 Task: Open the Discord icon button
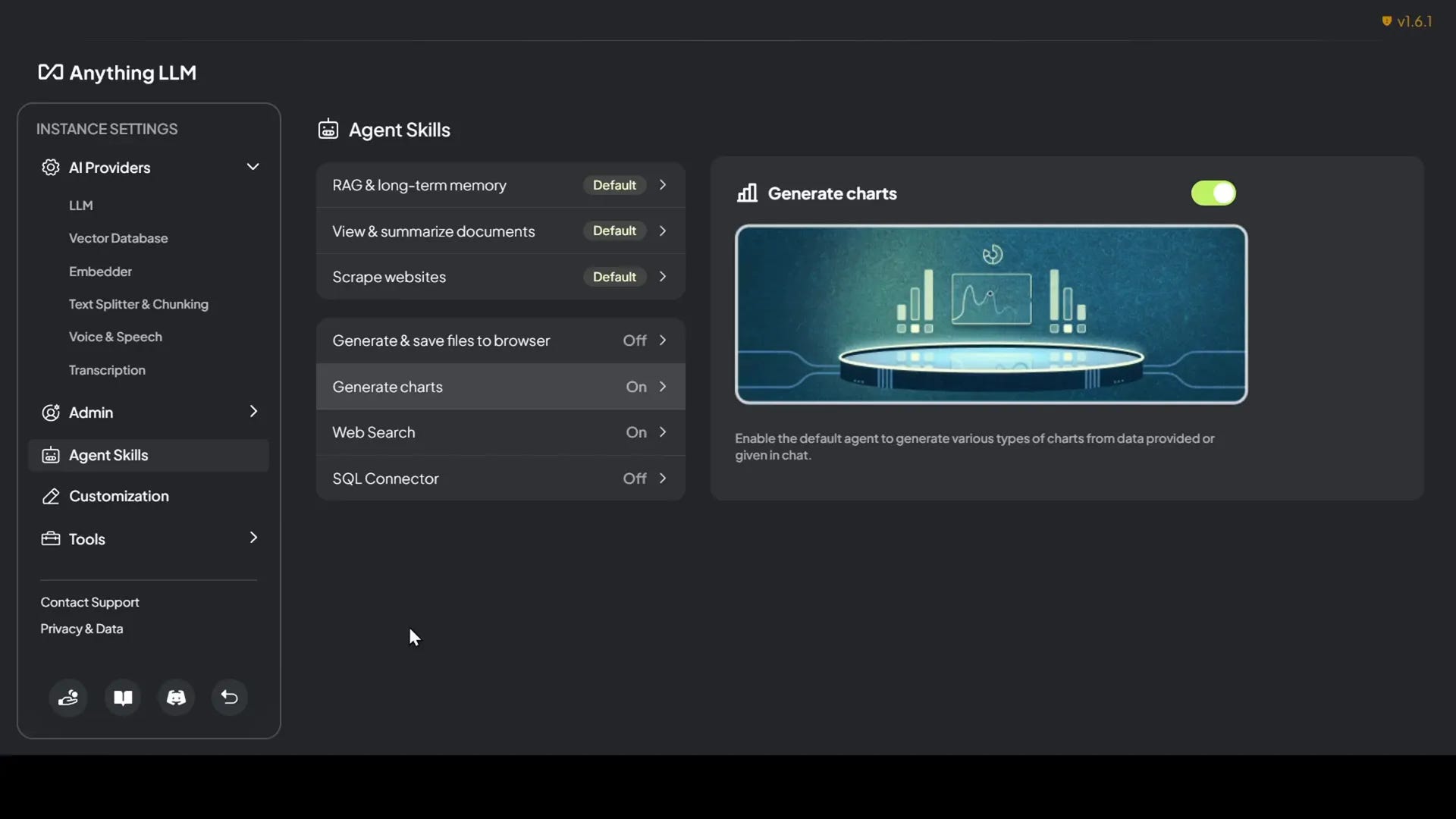tap(176, 698)
